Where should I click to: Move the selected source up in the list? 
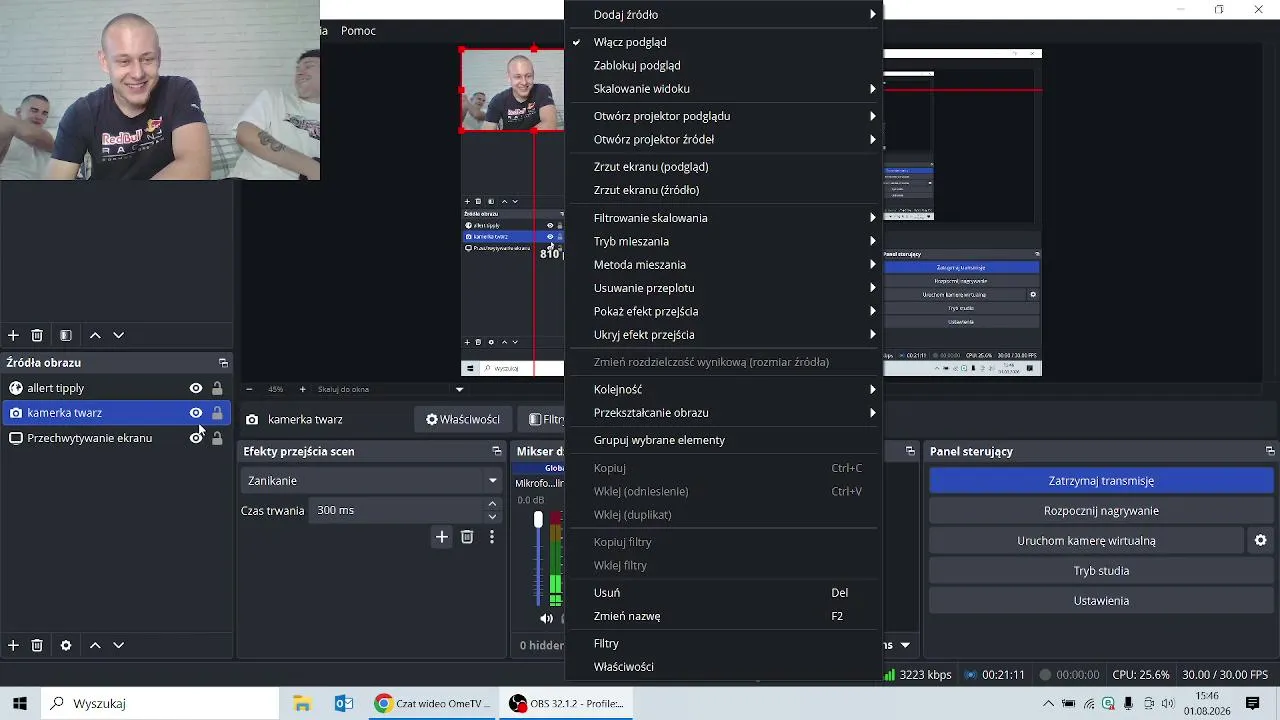[x=95, y=646]
